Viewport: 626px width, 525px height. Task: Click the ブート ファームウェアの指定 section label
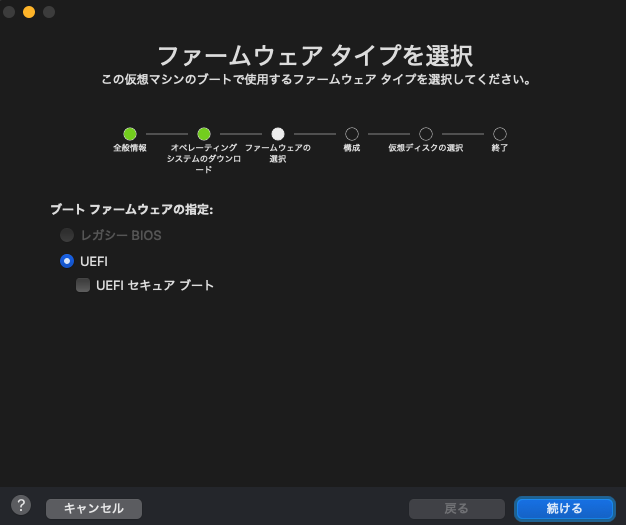coord(132,209)
